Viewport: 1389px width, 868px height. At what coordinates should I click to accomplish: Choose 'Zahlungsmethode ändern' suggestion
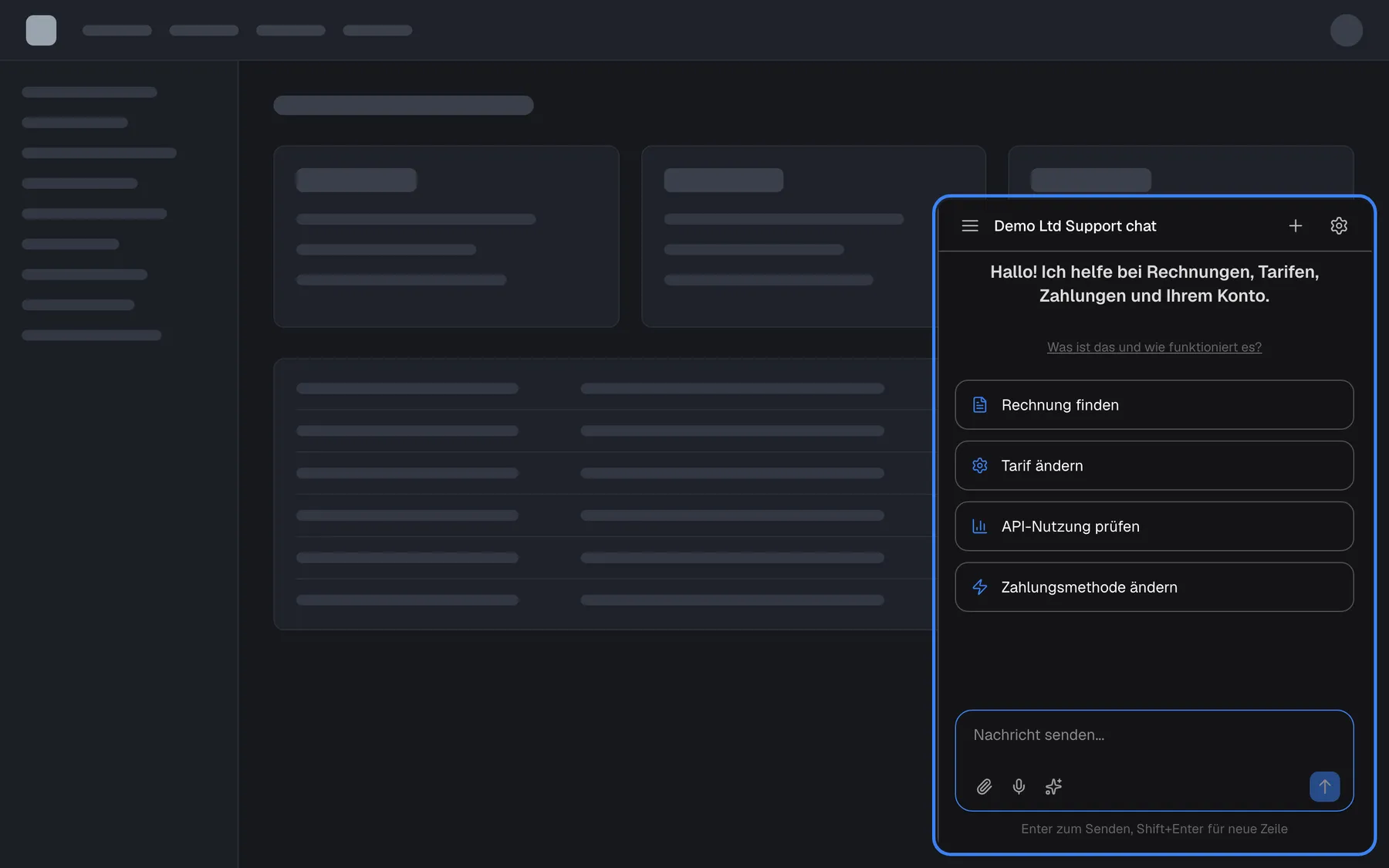coord(1154,587)
